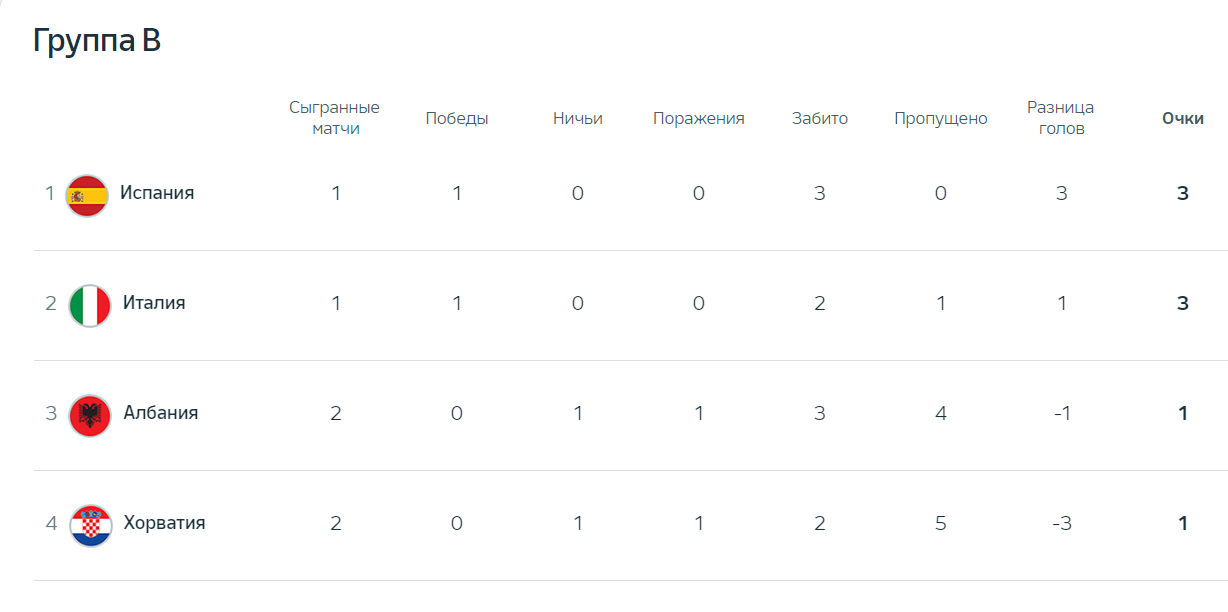
Task: Open the Албания team link
Action: point(161,413)
